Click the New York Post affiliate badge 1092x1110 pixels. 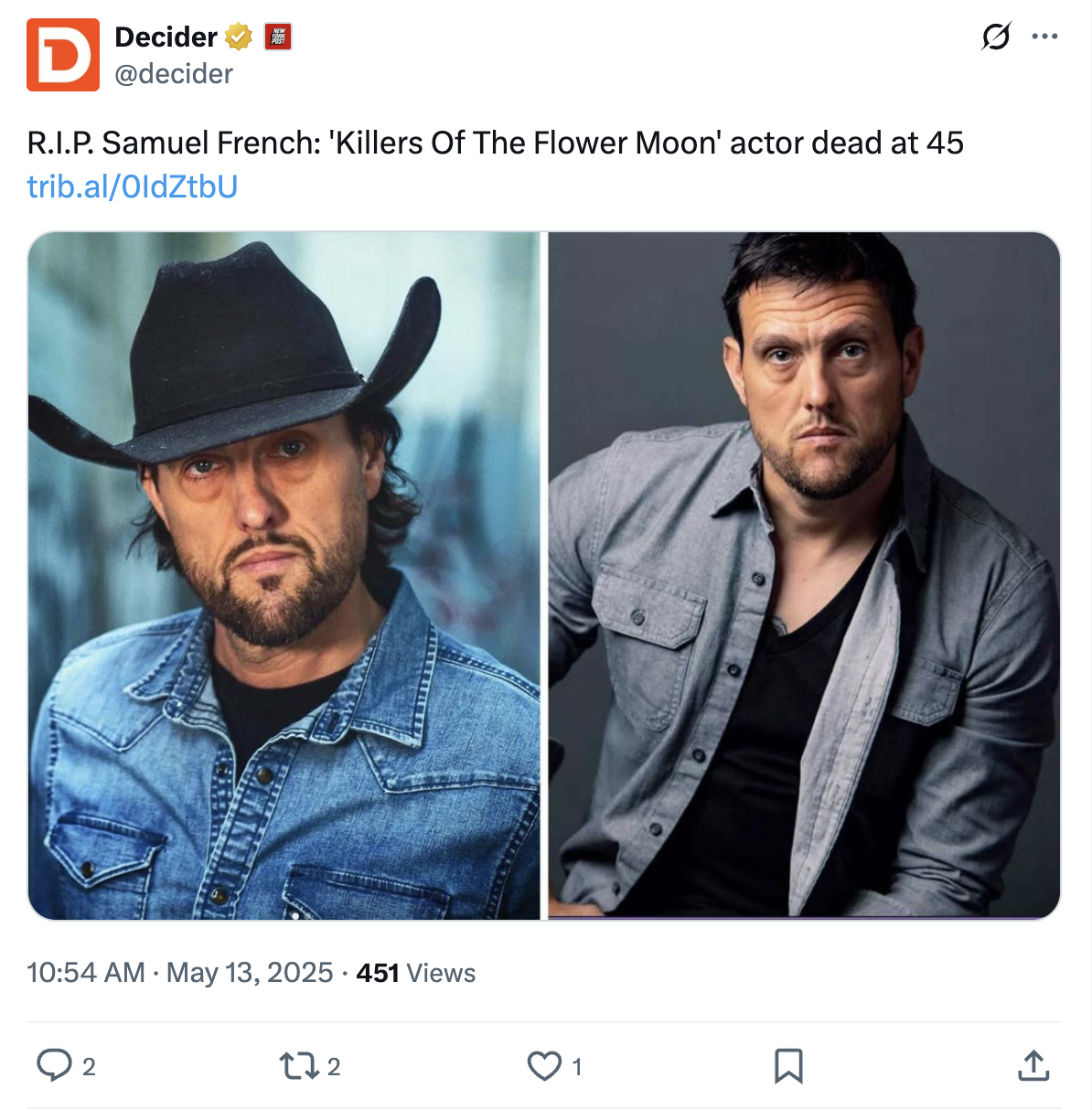tap(278, 37)
